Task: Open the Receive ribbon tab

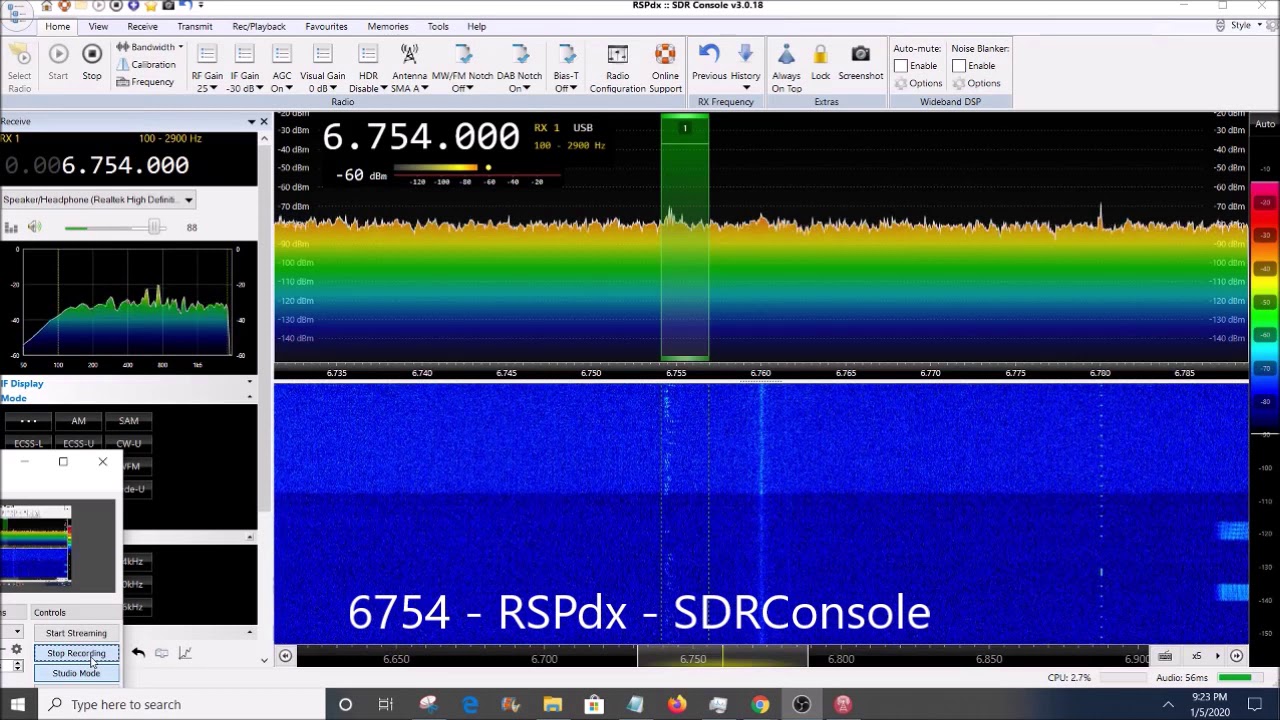Action: [142, 27]
